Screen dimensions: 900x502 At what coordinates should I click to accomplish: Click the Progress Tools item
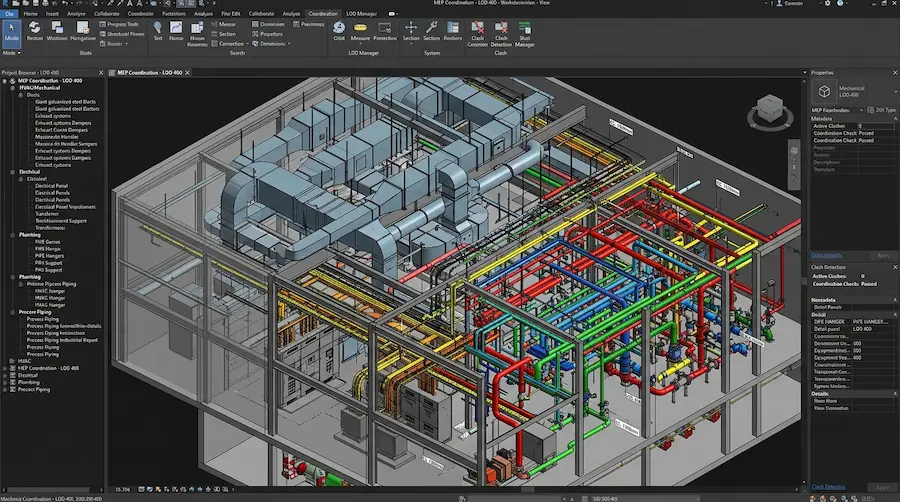(x=119, y=24)
